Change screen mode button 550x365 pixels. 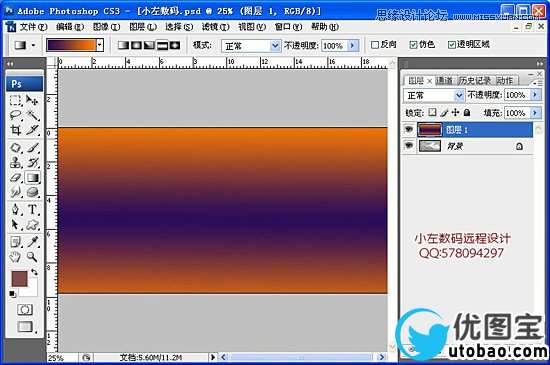coord(25,327)
